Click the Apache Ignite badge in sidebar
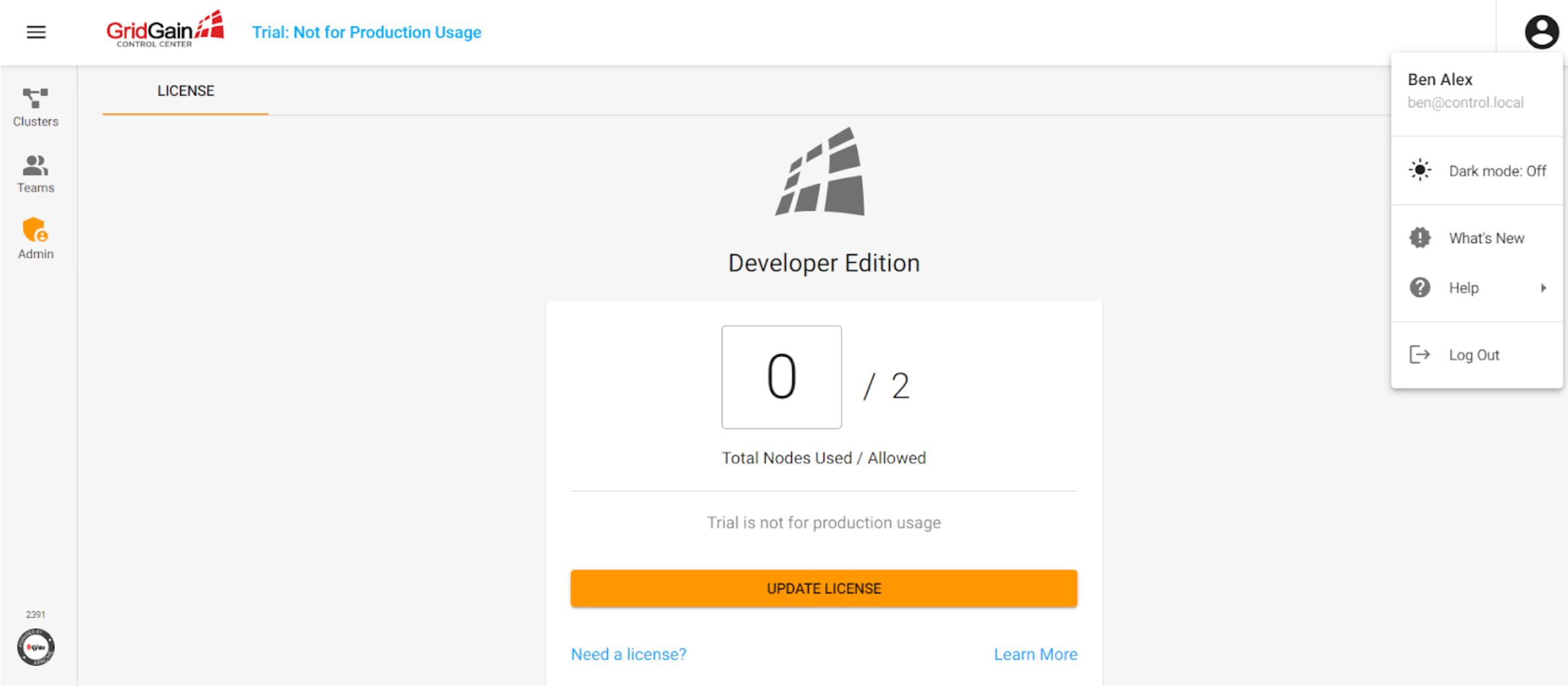This screenshot has height=686, width=1568. (36, 647)
